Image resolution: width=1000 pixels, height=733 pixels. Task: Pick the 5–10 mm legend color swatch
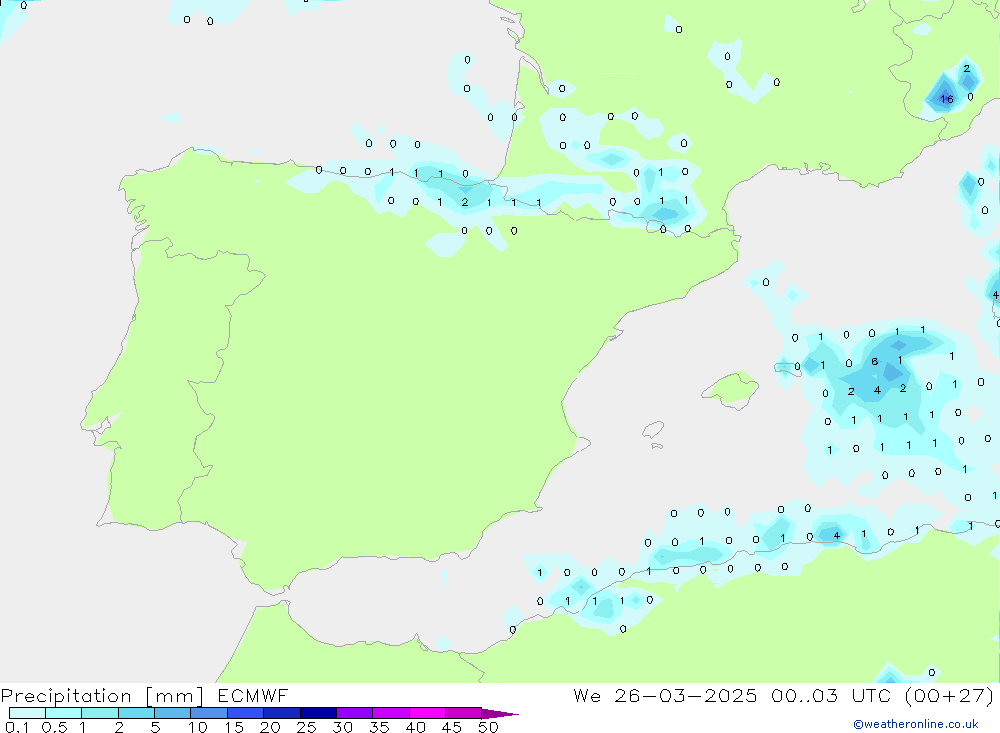pos(172,713)
